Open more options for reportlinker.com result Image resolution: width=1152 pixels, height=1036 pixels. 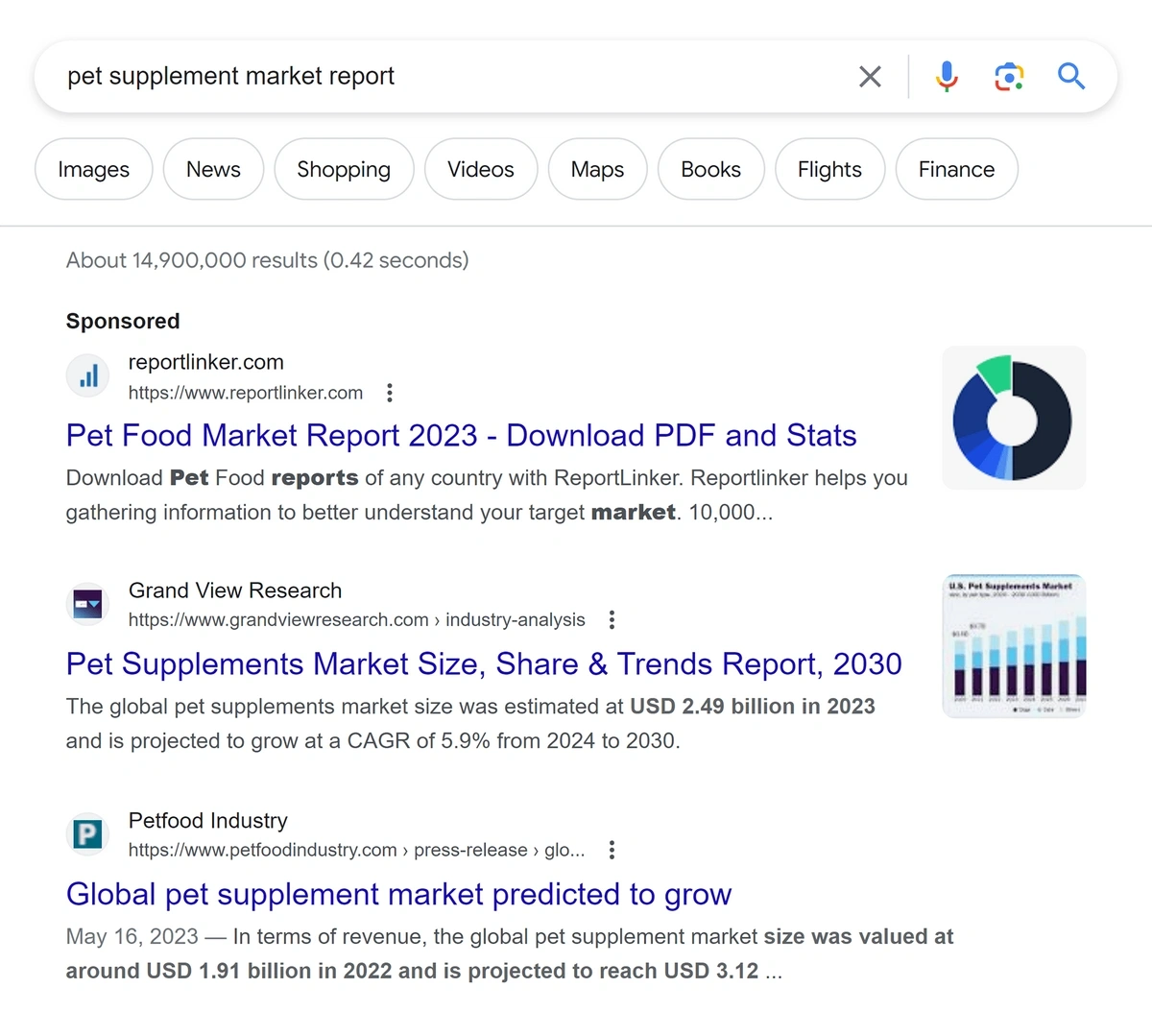389,393
